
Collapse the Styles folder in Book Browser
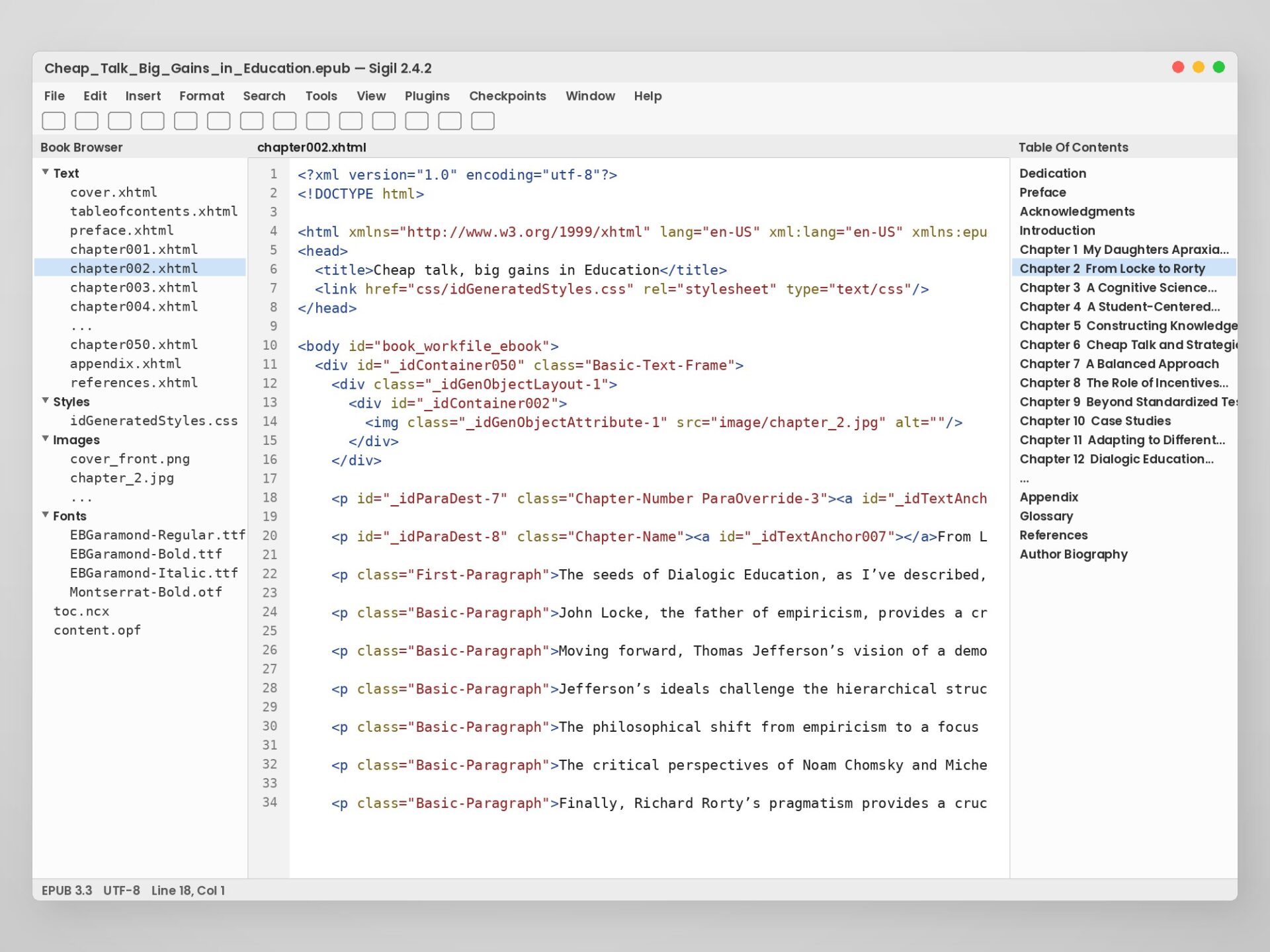click(x=45, y=401)
